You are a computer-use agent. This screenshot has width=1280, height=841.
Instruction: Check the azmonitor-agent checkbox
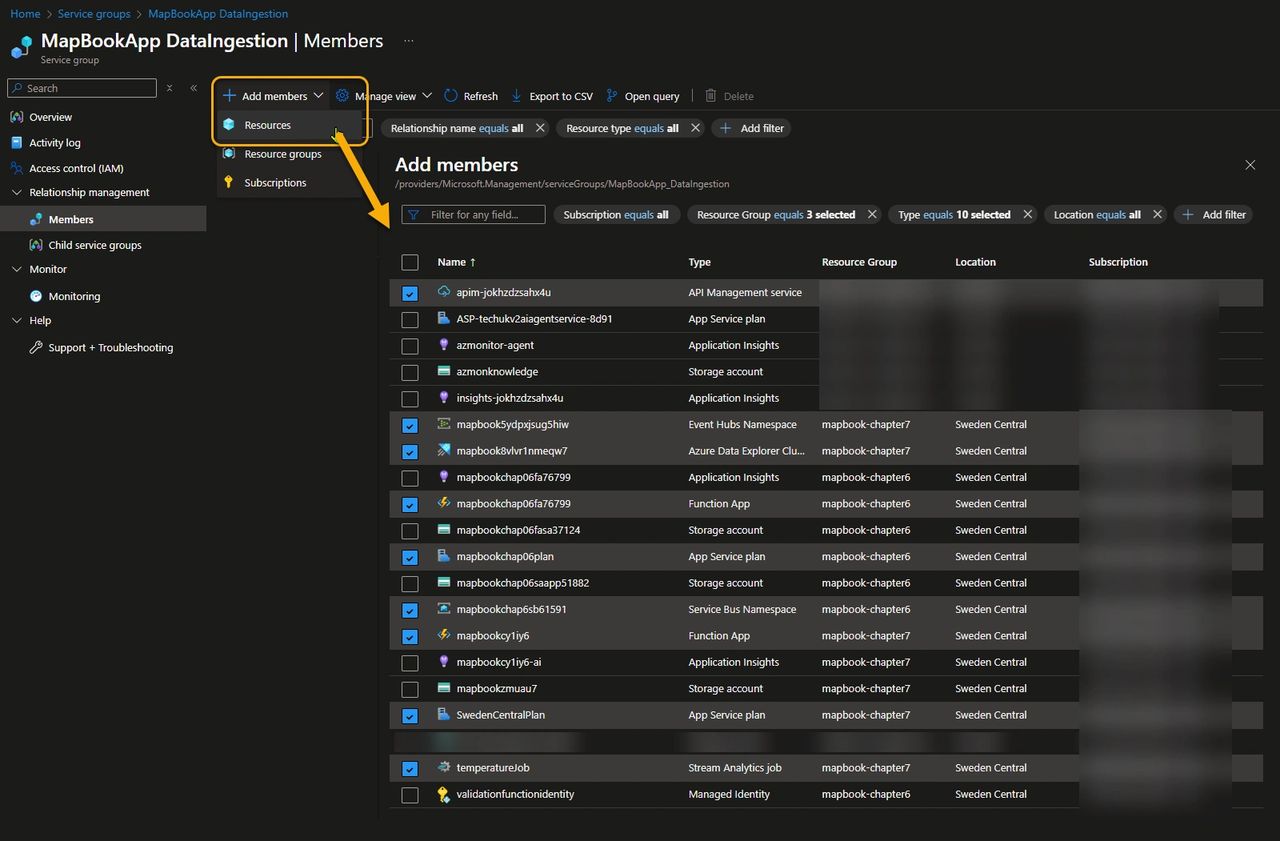coord(410,346)
